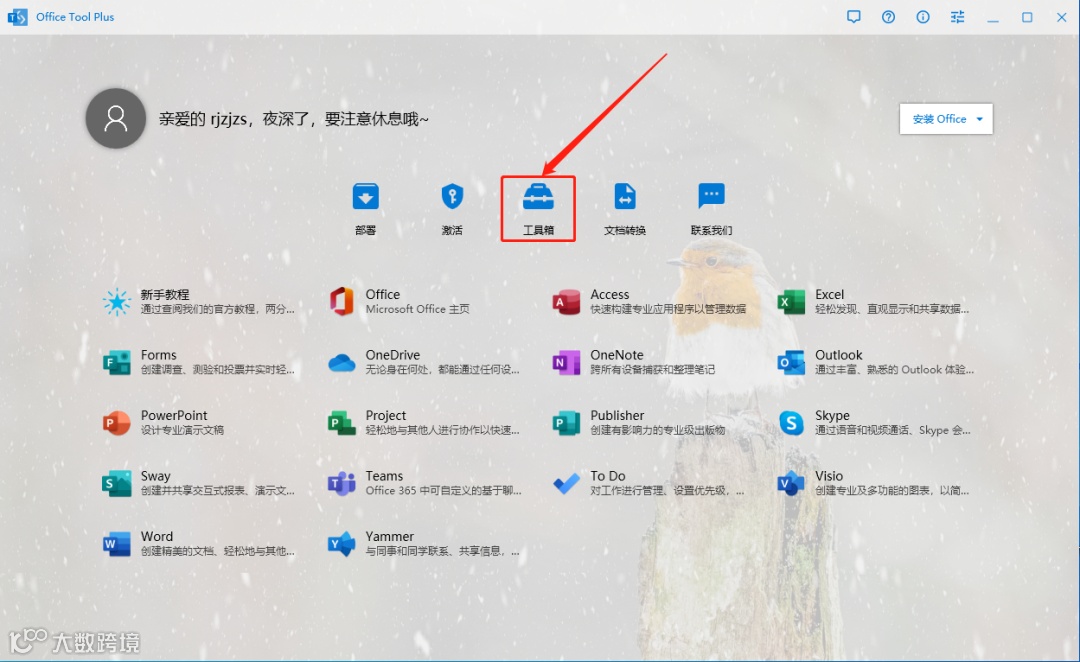The image size is (1080, 662).
Task: Open the Word link label
Action: pyautogui.click(x=157, y=536)
